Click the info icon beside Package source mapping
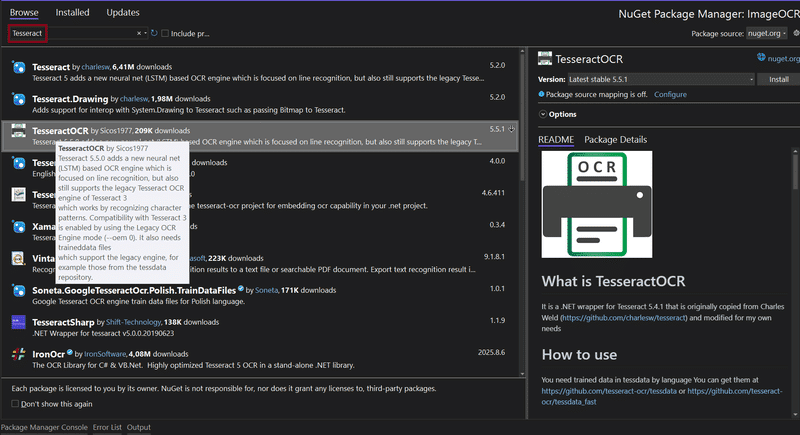 pos(541,94)
